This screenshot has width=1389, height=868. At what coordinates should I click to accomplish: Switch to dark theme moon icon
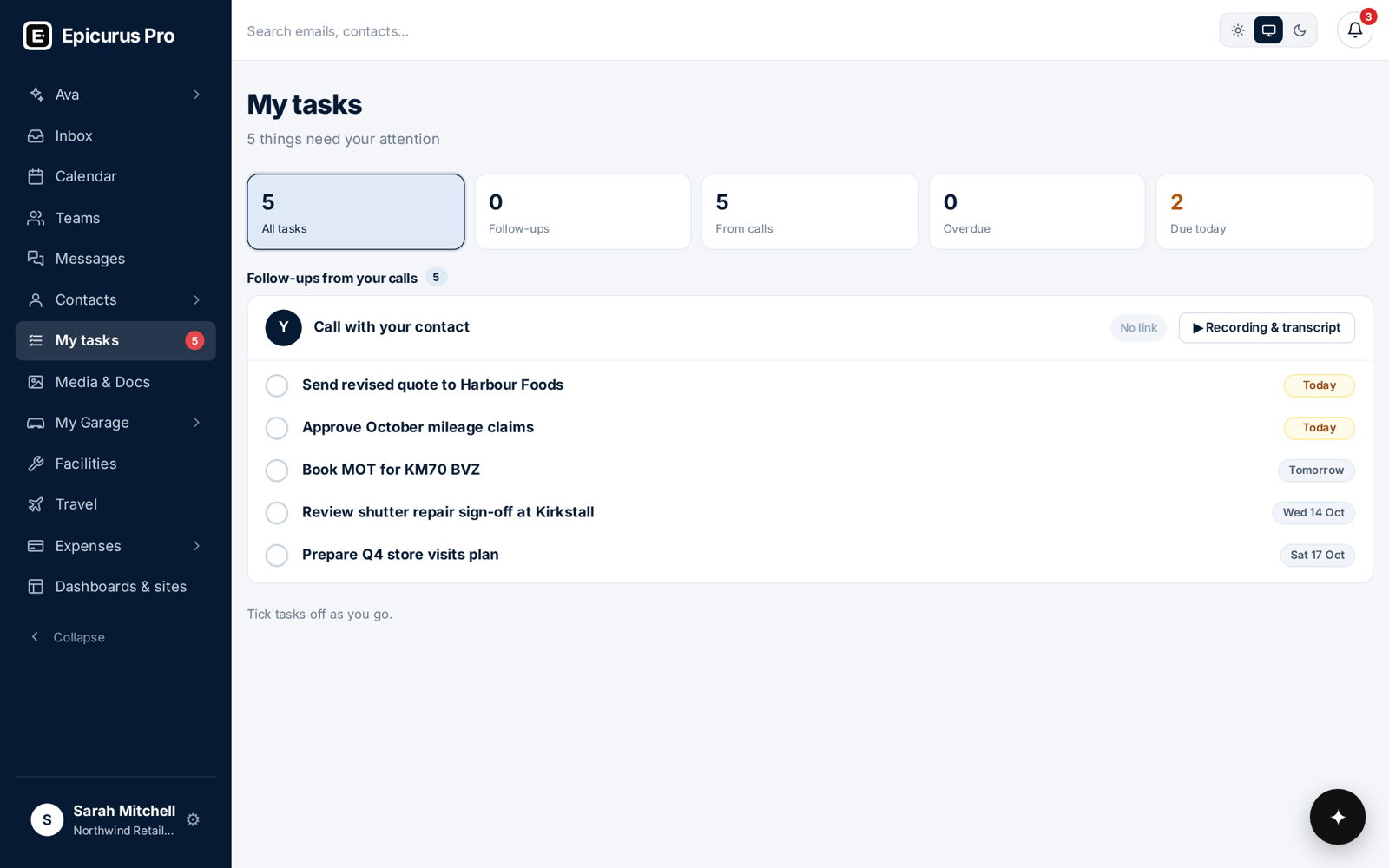pos(1300,30)
